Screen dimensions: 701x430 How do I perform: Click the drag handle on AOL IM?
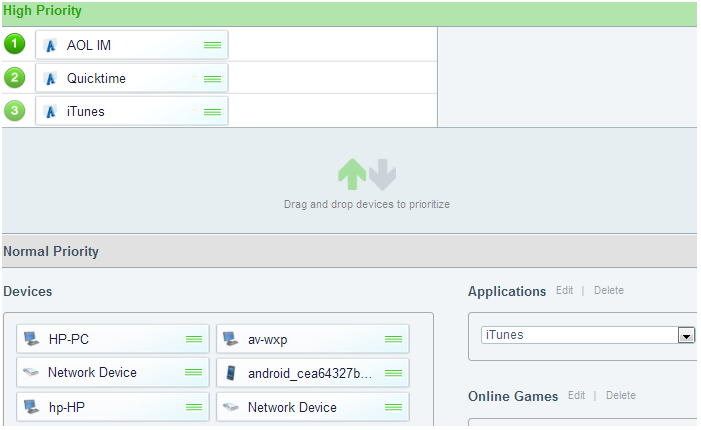tap(212, 45)
